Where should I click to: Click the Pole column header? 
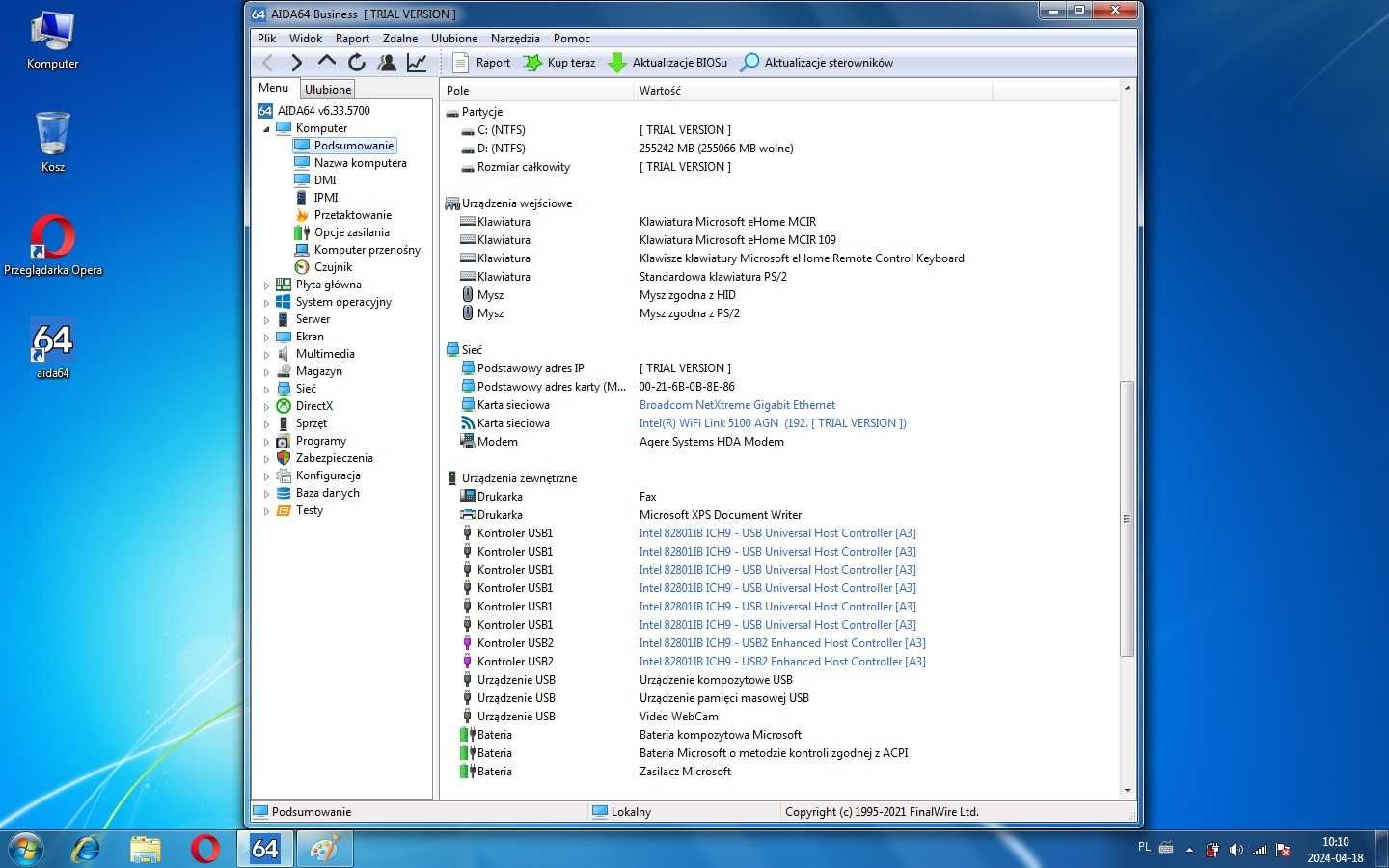(536, 91)
